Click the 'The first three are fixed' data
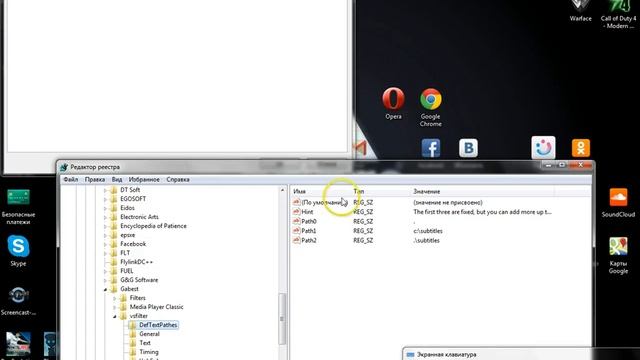Image resolution: width=640 pixels, height=360 pixels. (482, 212)
